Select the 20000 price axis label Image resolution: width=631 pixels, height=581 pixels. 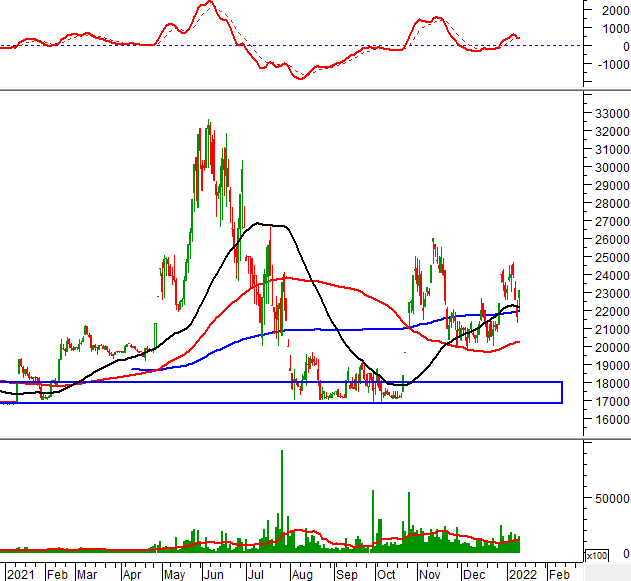[x=610, y=348]
